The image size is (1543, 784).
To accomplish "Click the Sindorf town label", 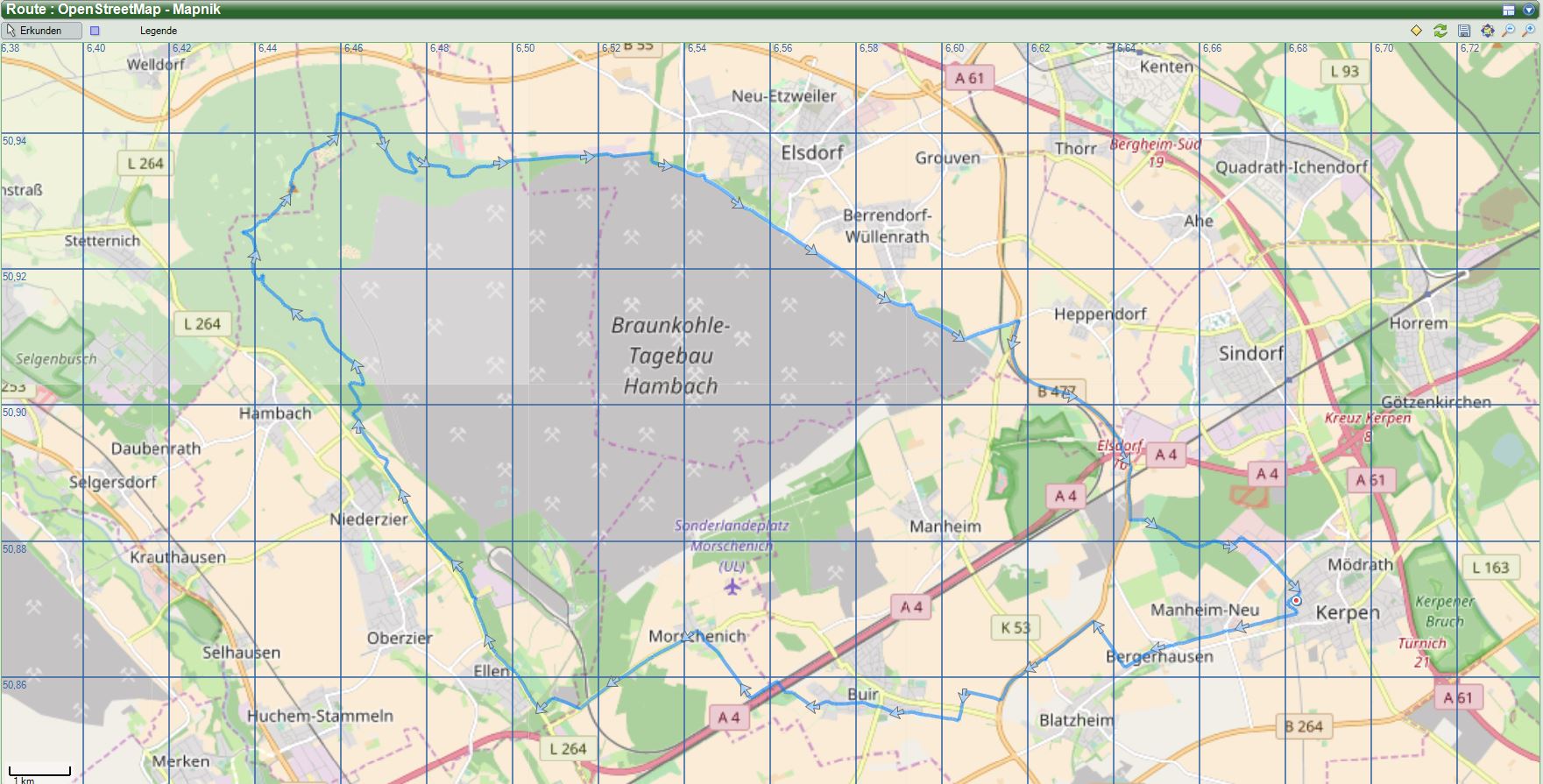I will [x=1251, y=354].
